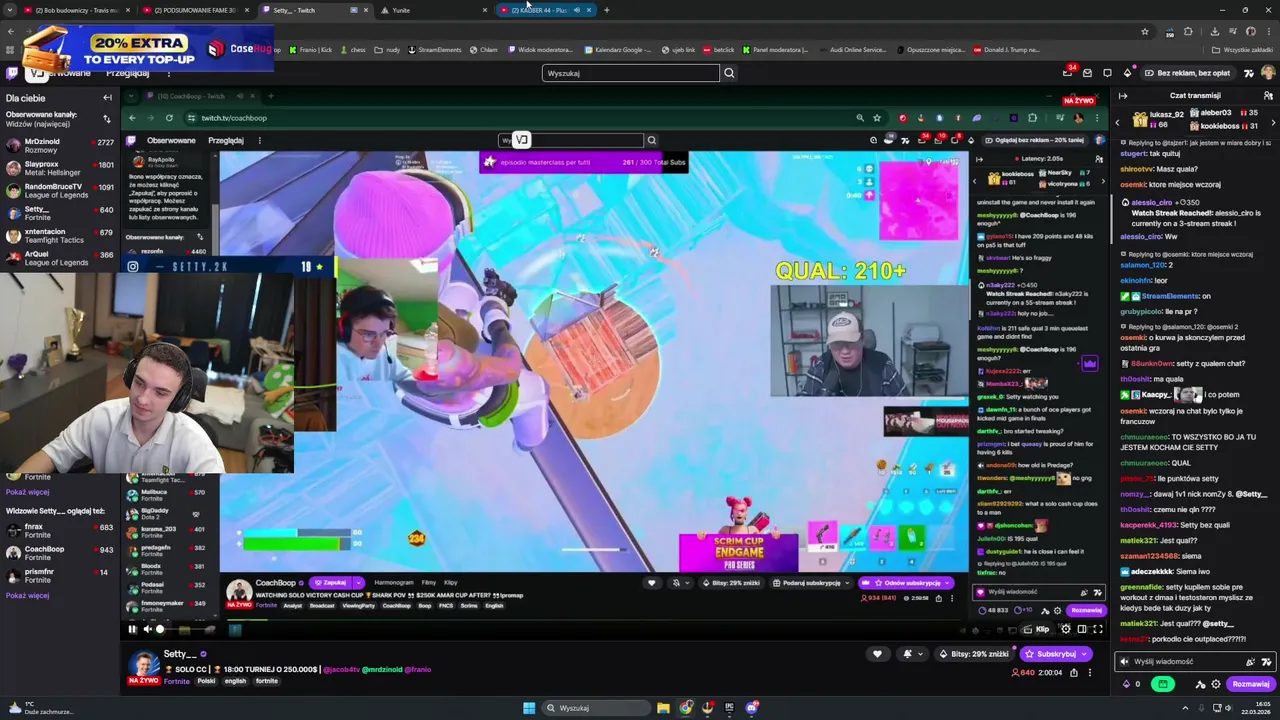This screenshot has width=1280, height=720.
Task: Open the MrDzinold channel in the sidebar
Action: 59,146
